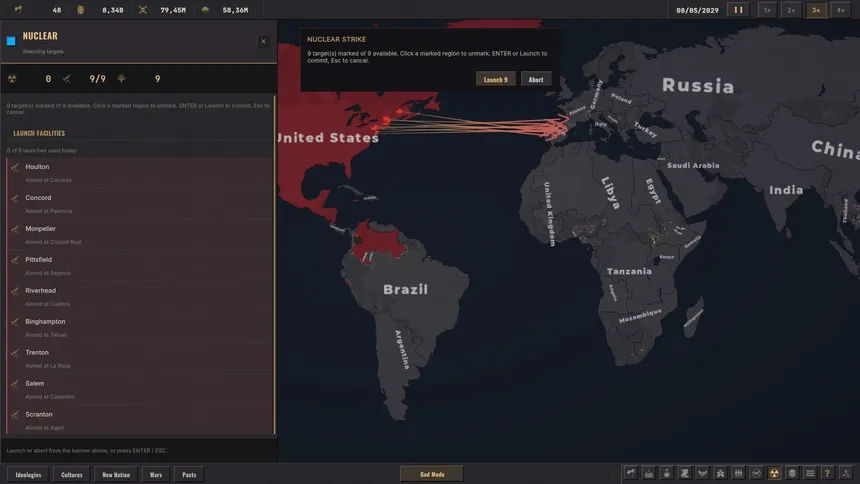Viewport: 860px width, 484px height.
Task: Click the Russia label on the map
Action: tap(698, 86)
